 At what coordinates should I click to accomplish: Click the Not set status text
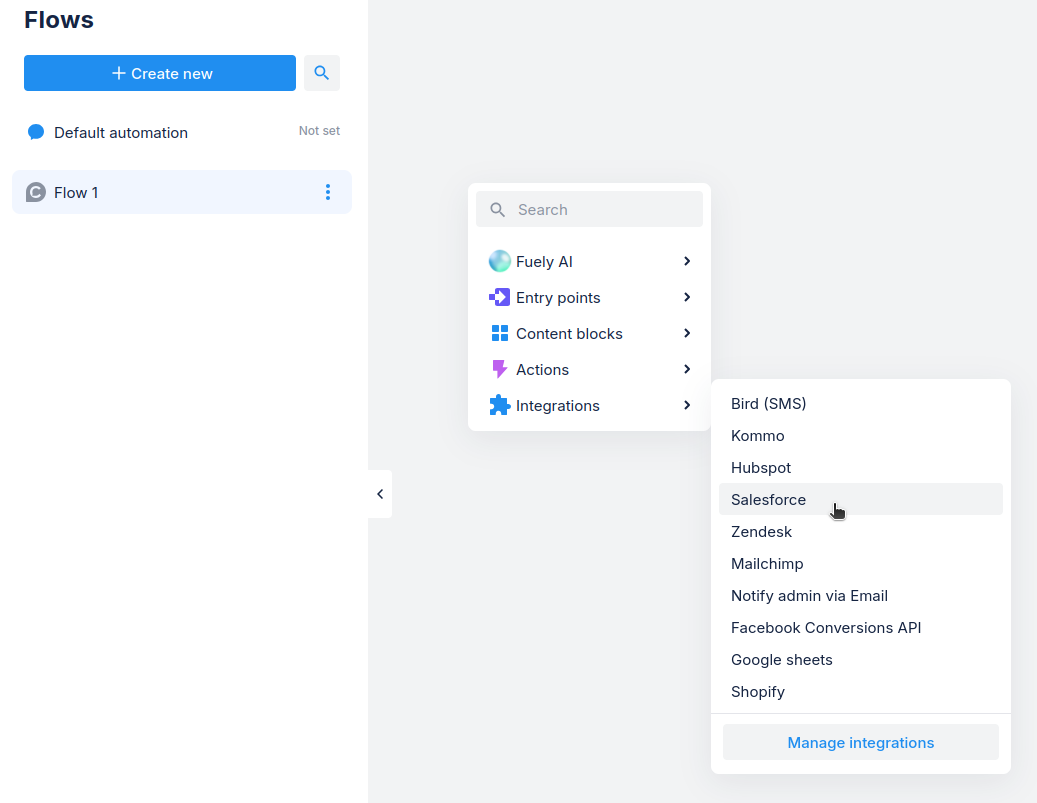click(x=319, y=131)
